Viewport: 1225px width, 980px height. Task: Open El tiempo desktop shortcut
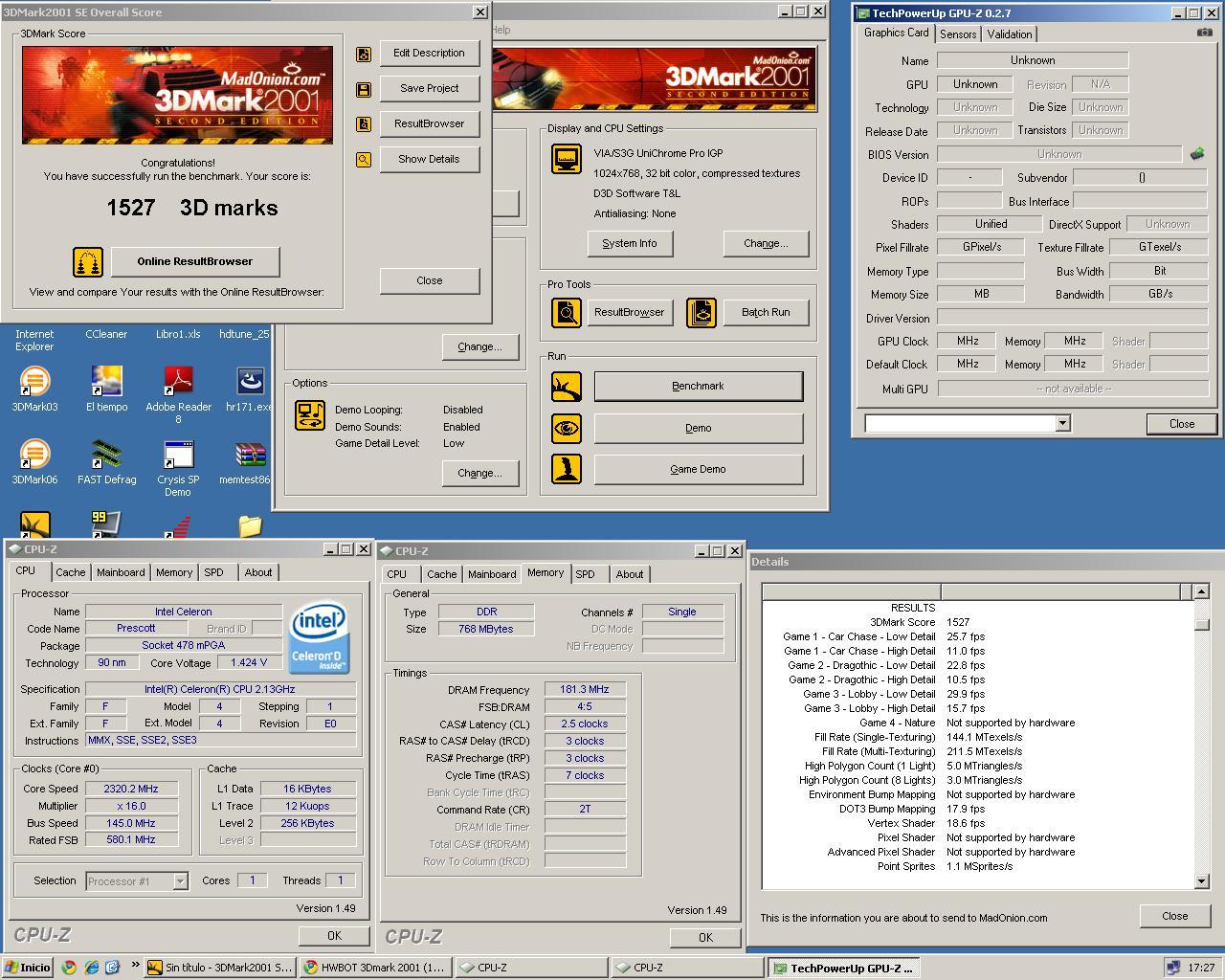coord(106,389)
